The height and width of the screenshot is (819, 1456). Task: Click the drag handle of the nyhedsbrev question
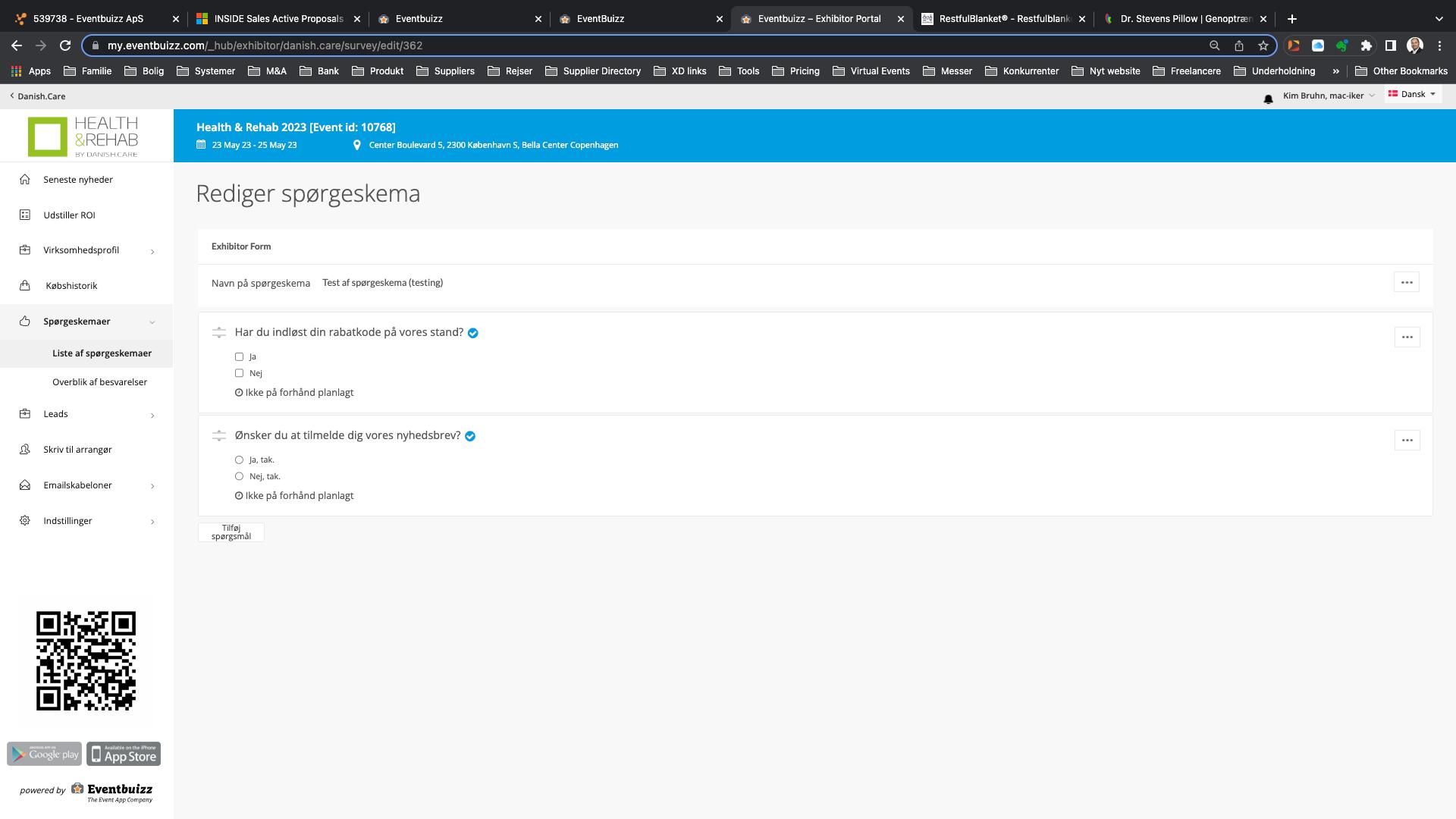[219, 435]
